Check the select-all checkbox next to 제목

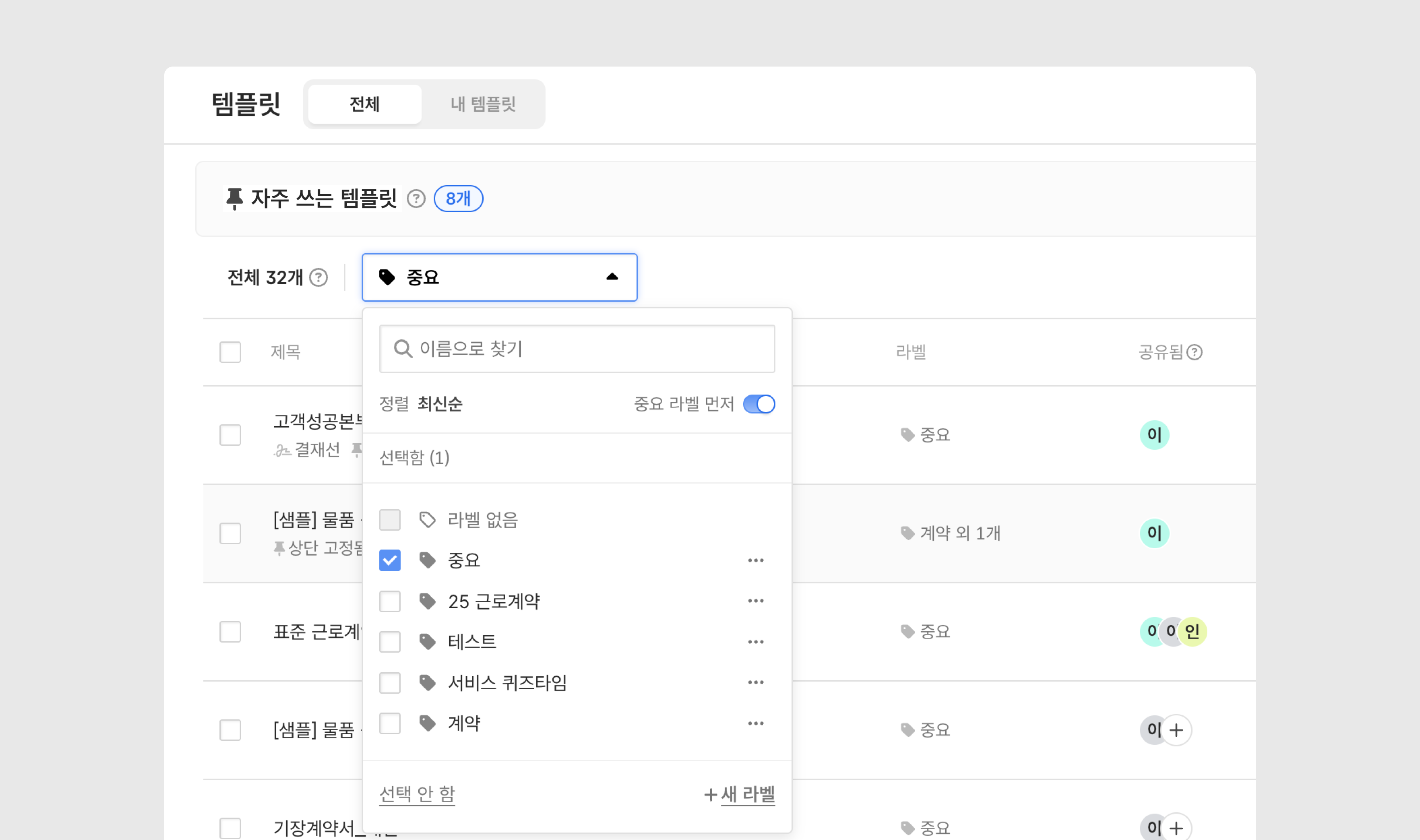[230, 352]
